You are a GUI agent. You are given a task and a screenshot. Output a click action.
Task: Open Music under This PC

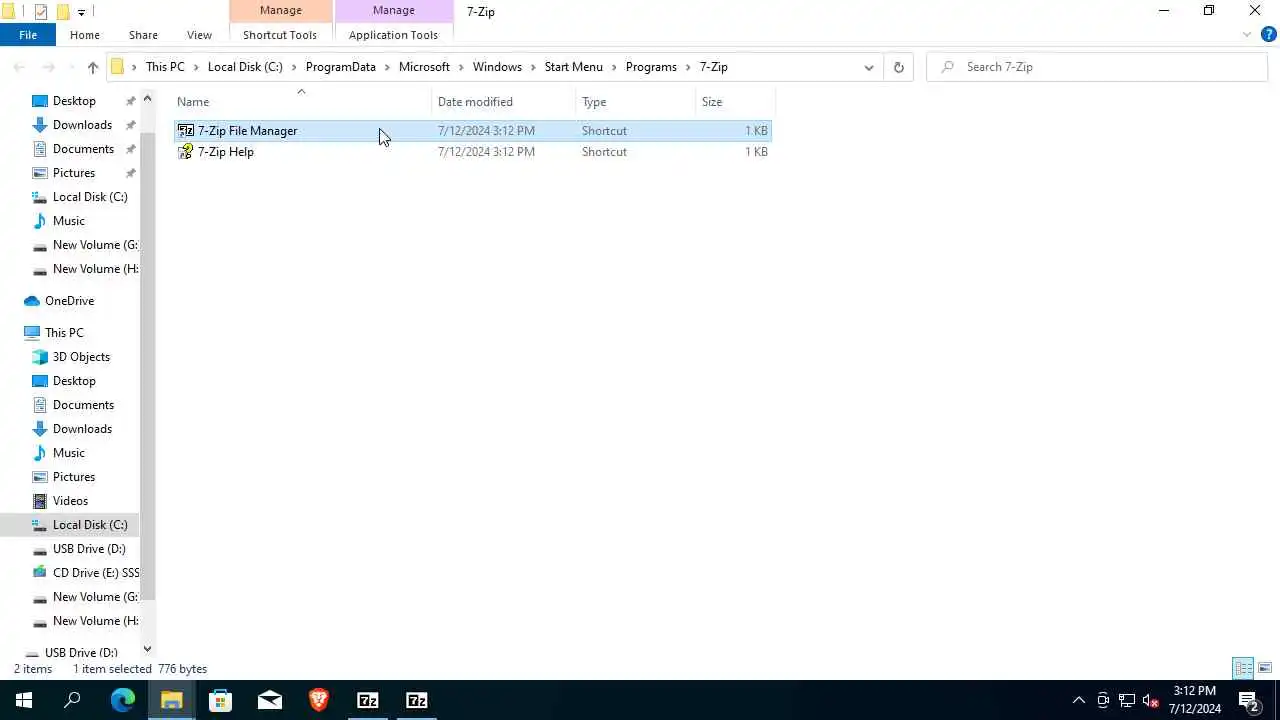pos(69,453)
